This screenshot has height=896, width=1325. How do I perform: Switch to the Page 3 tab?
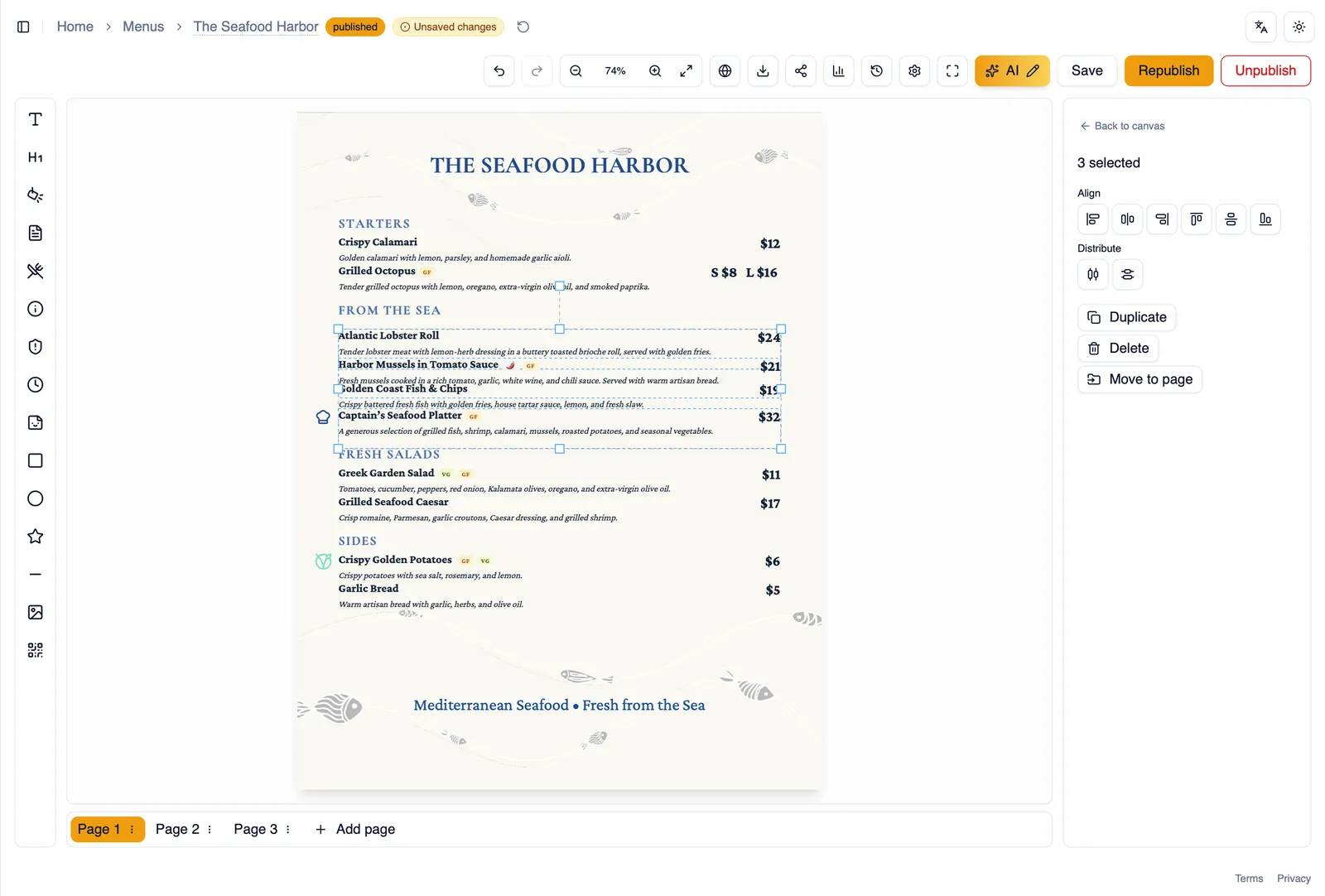tap(256, 829)
